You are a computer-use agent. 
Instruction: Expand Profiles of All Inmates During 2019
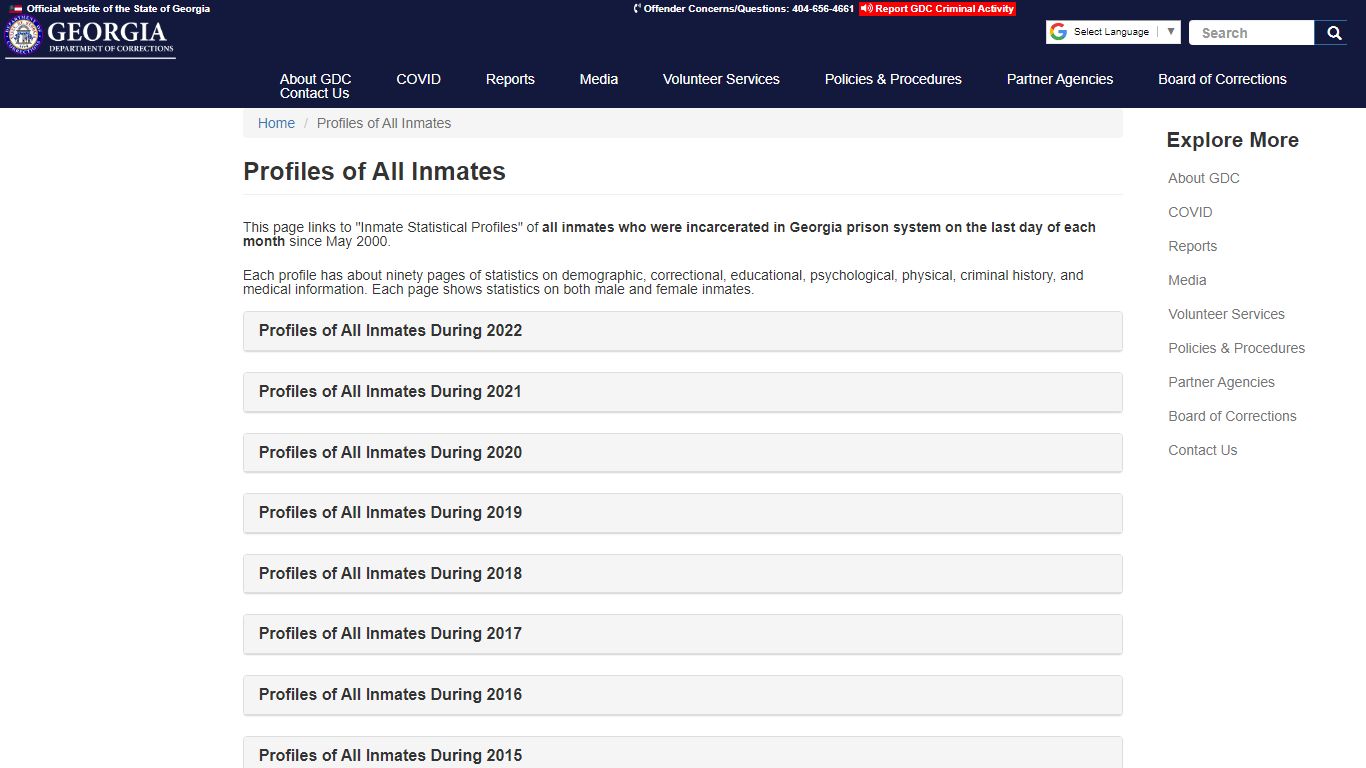click(x=683, y=513)
